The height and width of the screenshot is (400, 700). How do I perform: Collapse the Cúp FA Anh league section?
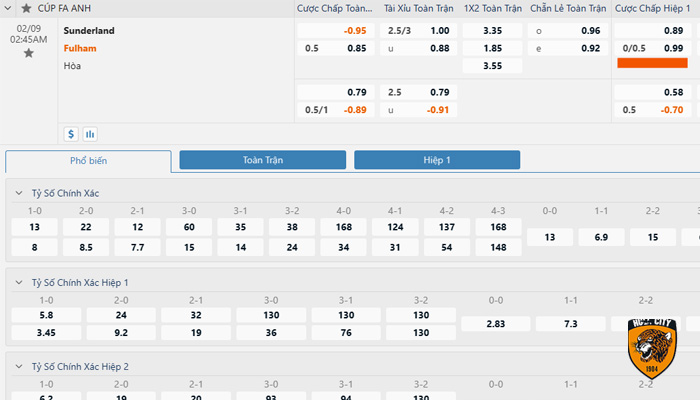point(10,8)
